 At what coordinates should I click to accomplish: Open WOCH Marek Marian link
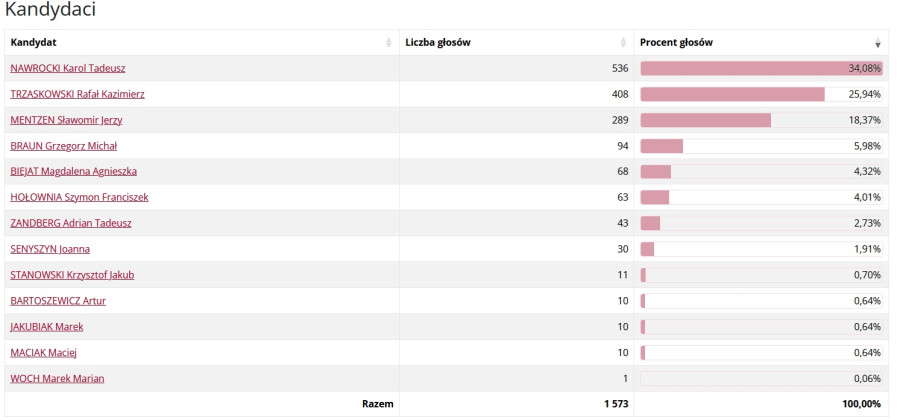pyautogui.click(x=57, y=379)
